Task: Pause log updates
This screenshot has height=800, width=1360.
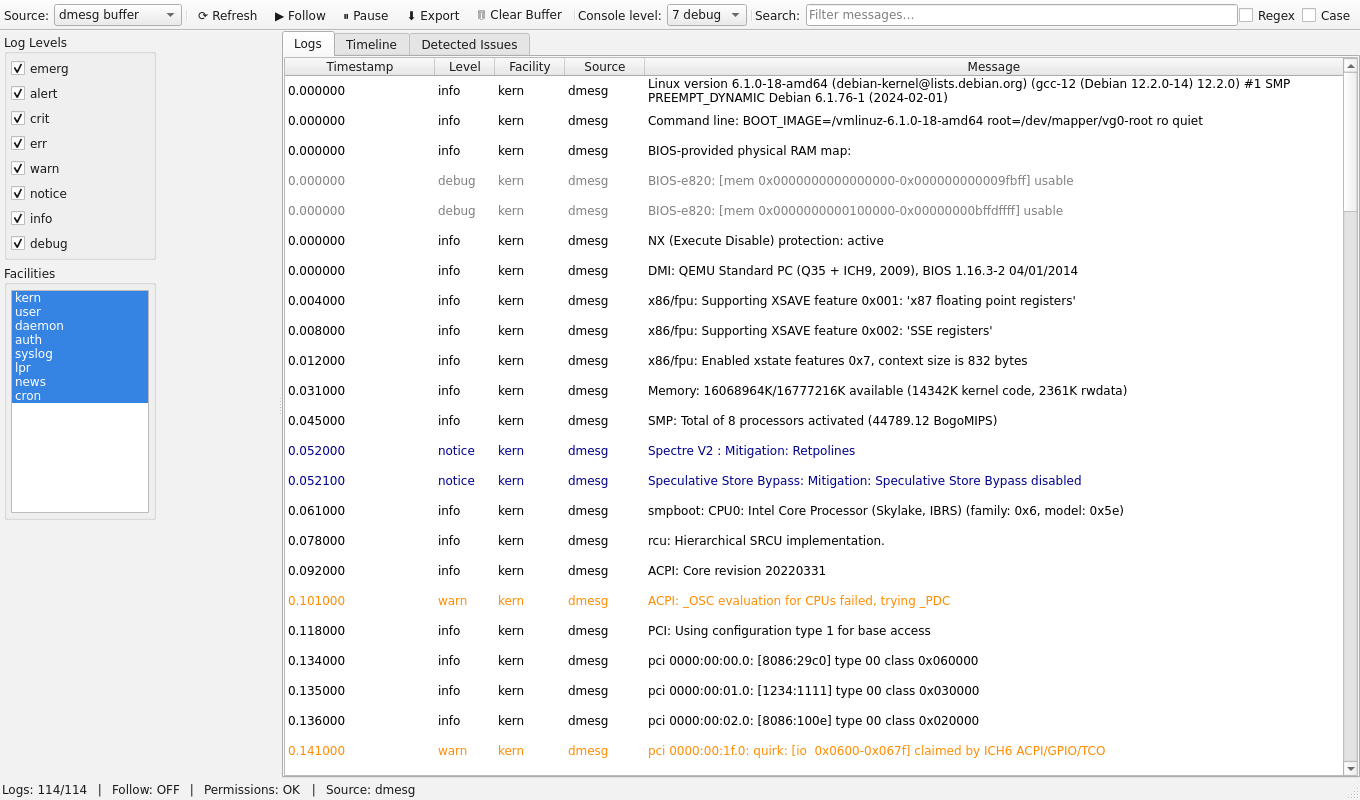Action: click(x=365, y=15)
